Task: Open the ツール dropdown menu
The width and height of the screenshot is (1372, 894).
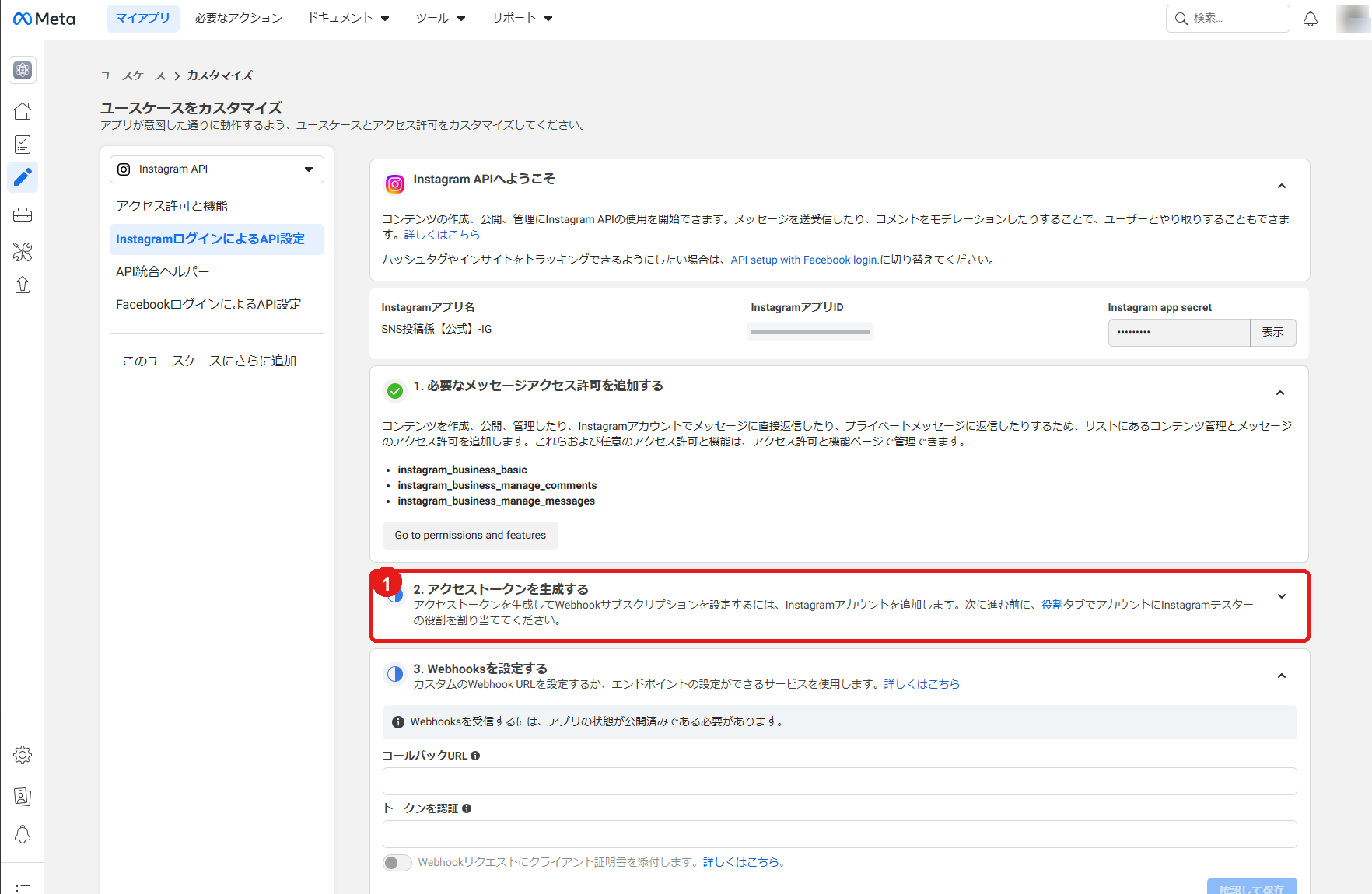Action: click(440, 18)
